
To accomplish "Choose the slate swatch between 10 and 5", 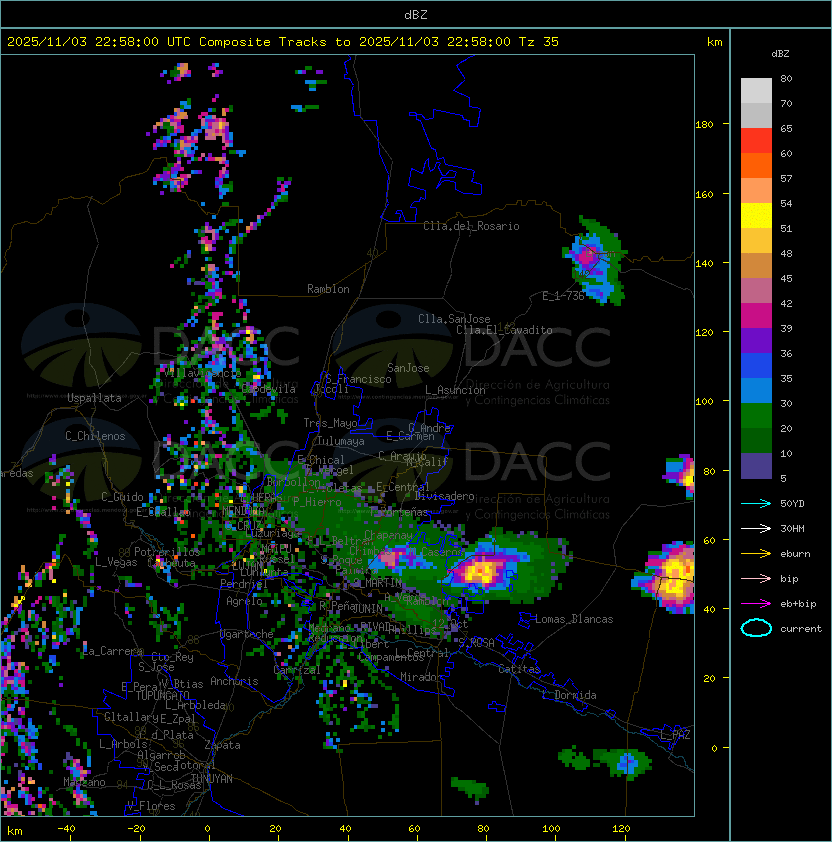I will tap(756, 466).
